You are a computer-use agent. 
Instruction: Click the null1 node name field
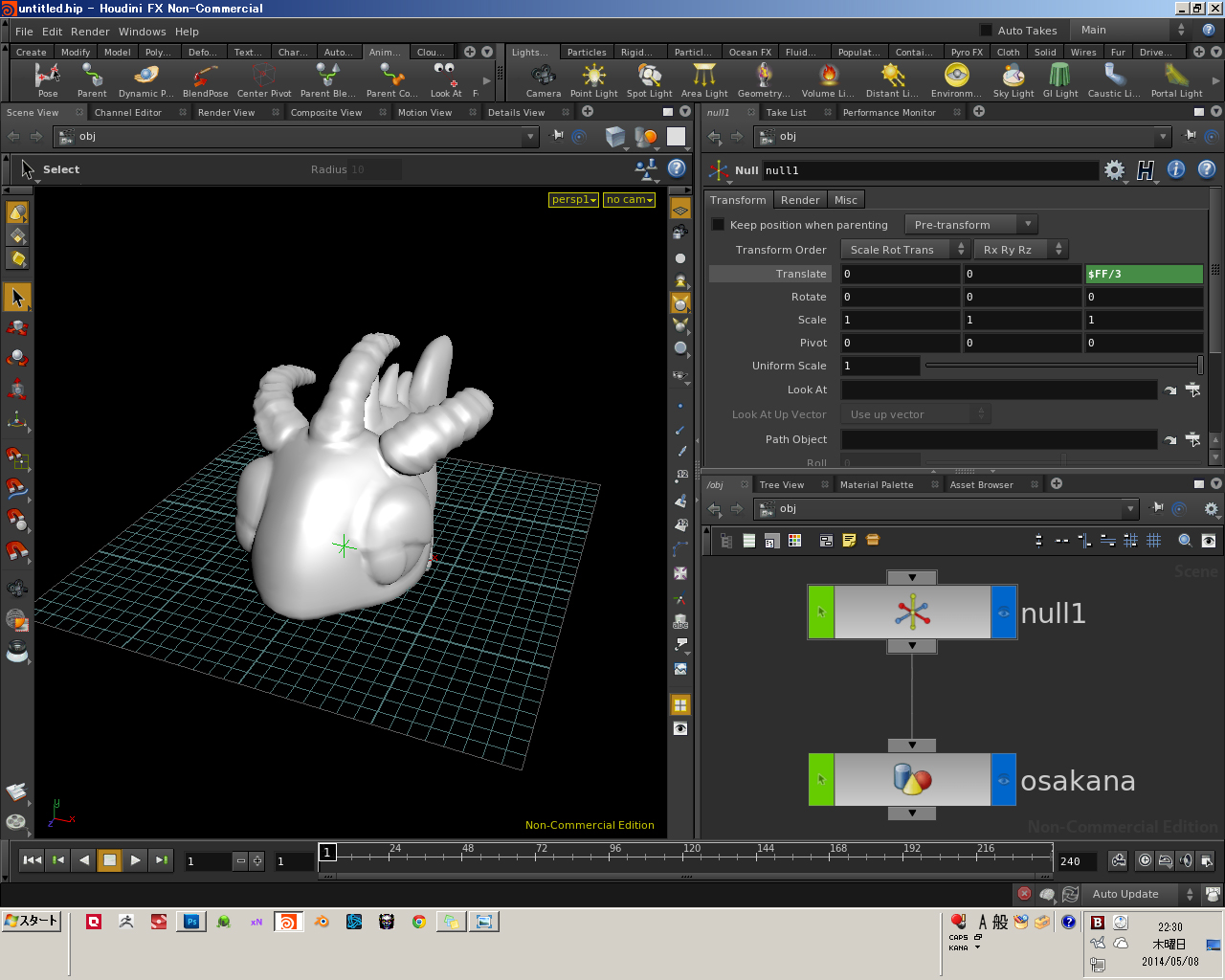[929, 170]
